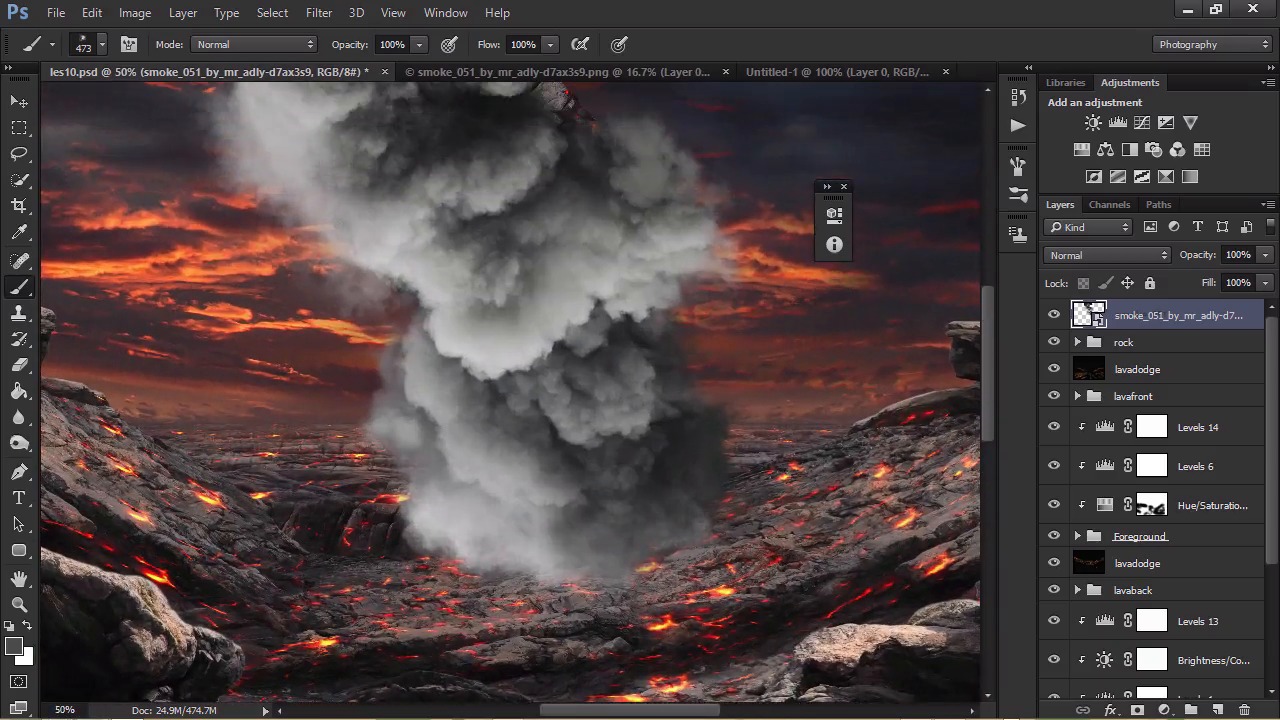Open the Photography workspace dropdown
This screenshot has height=720, width=1280.
tap(1211, 44)
